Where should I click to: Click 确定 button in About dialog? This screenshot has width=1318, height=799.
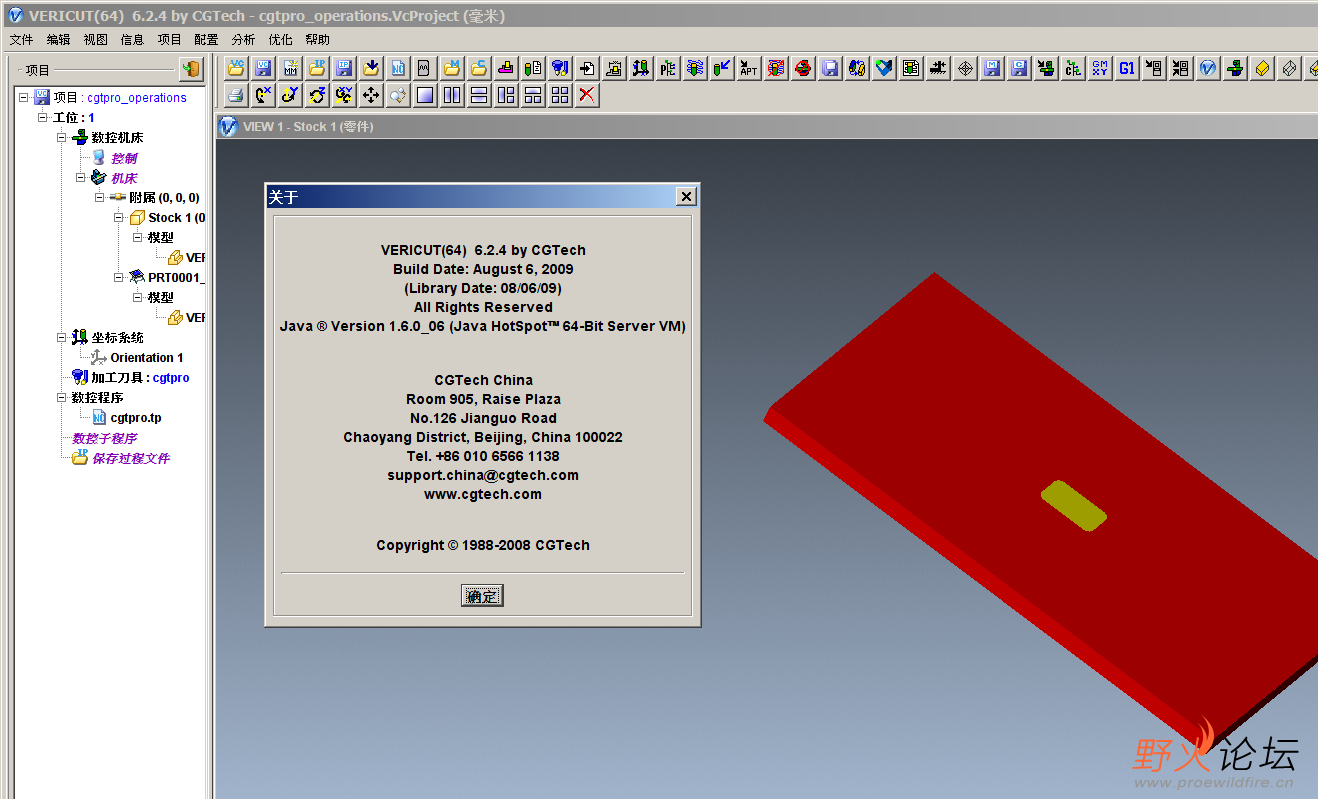click(482, 596)
